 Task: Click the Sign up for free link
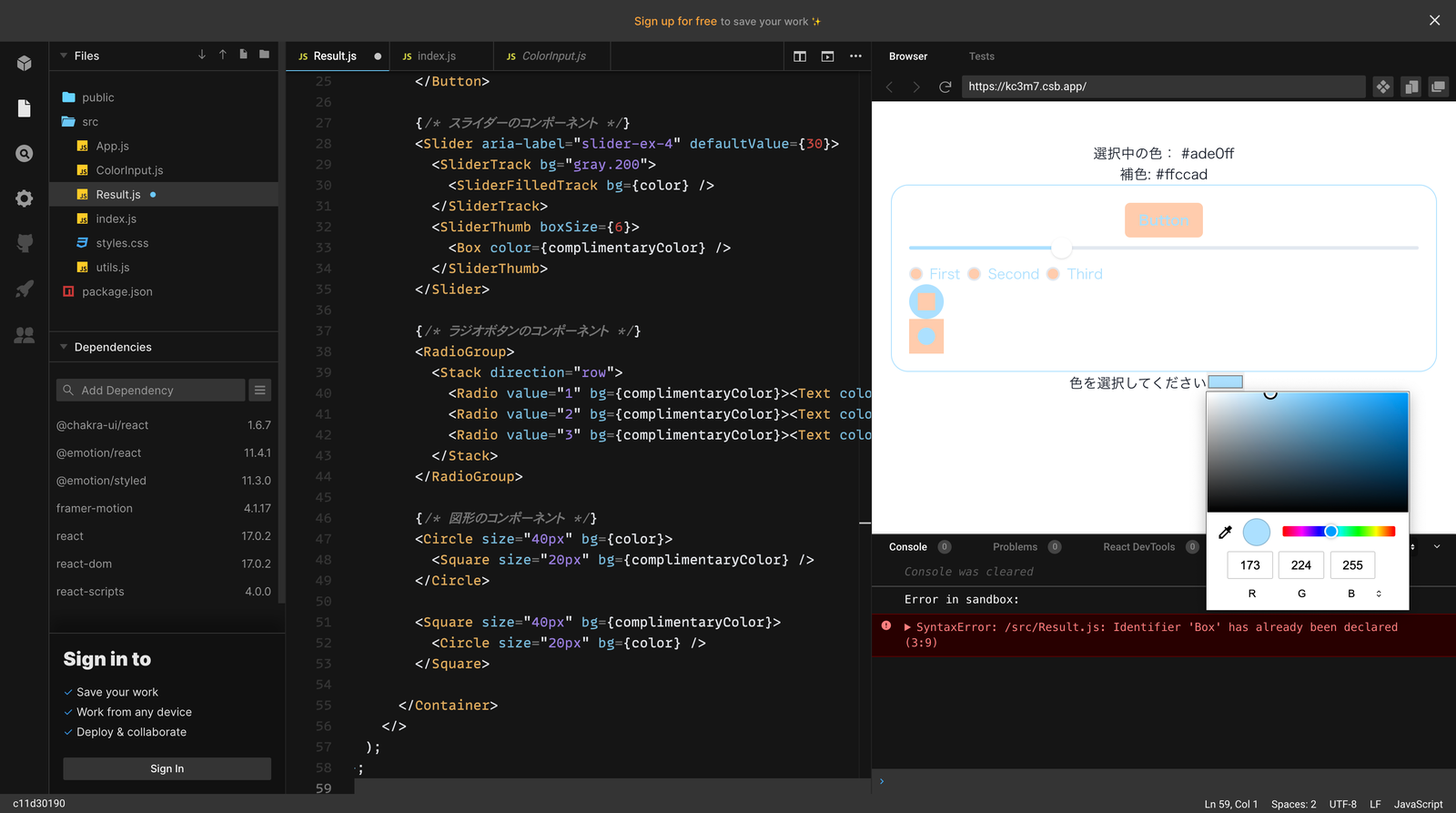675,21
